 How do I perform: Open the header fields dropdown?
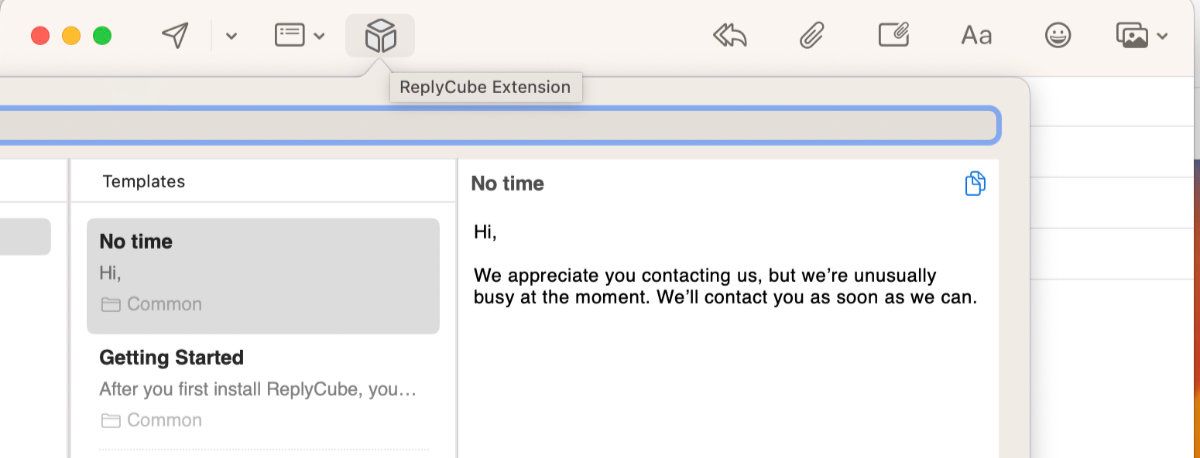pos(300,36)
